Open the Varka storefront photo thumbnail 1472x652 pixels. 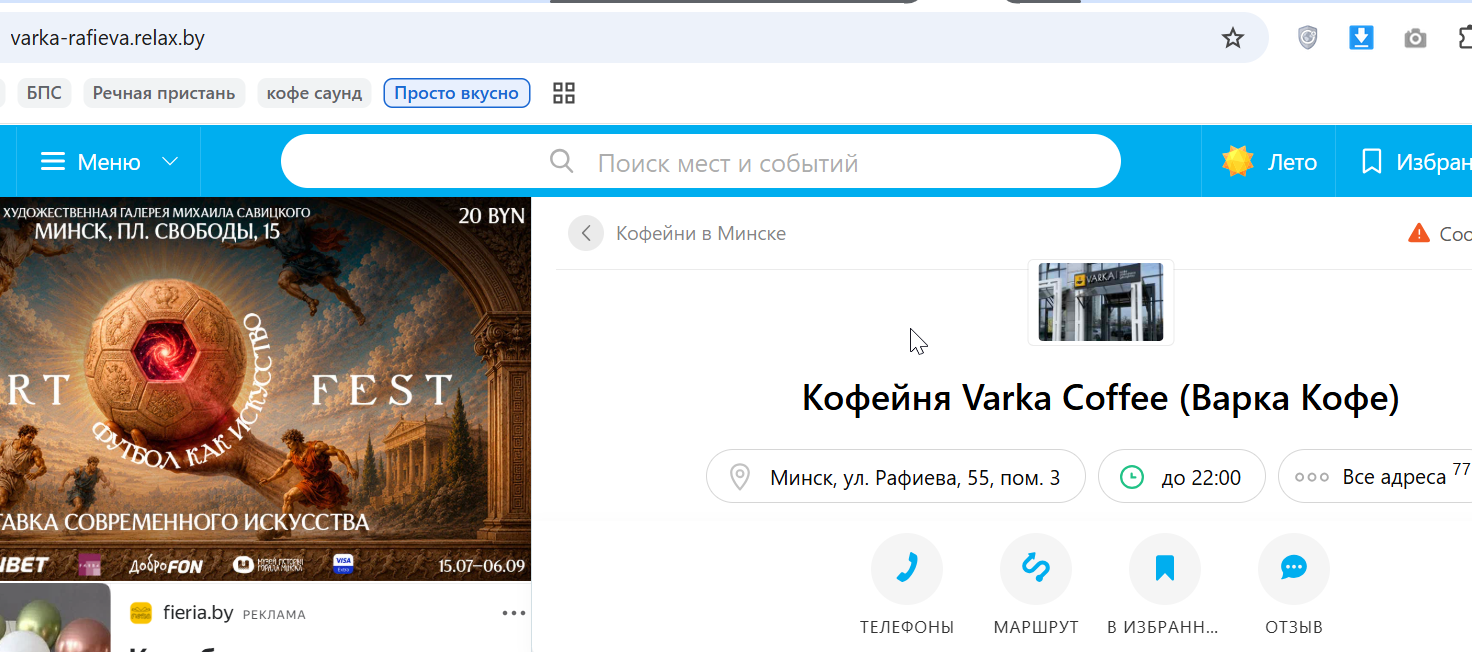[x=1100, y=302]
